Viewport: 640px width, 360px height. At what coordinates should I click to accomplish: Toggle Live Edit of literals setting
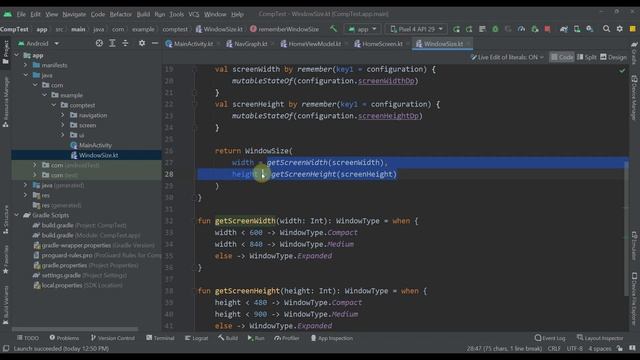click(507, 57)
